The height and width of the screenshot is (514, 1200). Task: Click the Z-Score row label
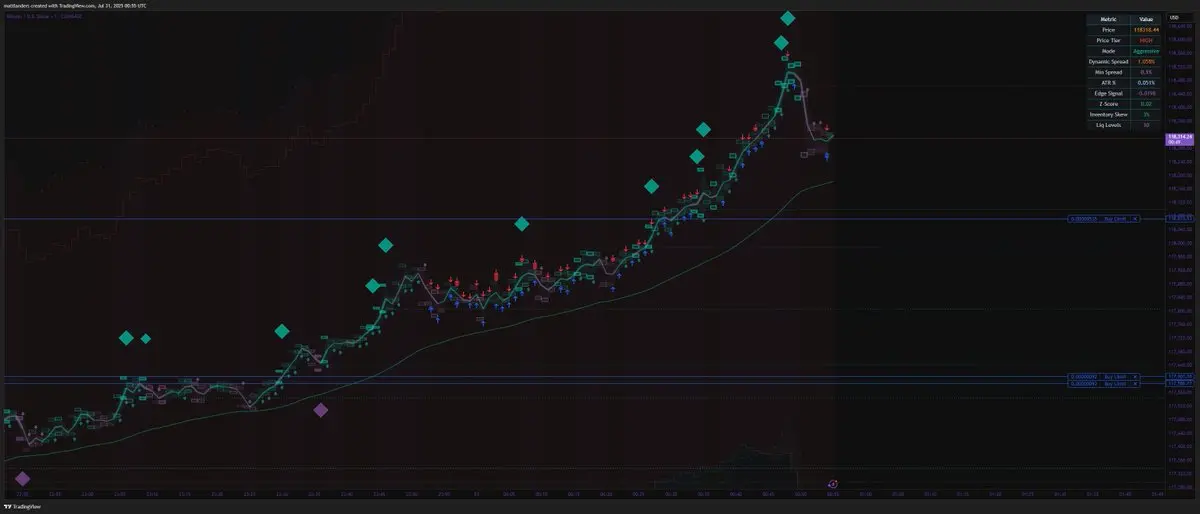click(x=1108, y=104)
